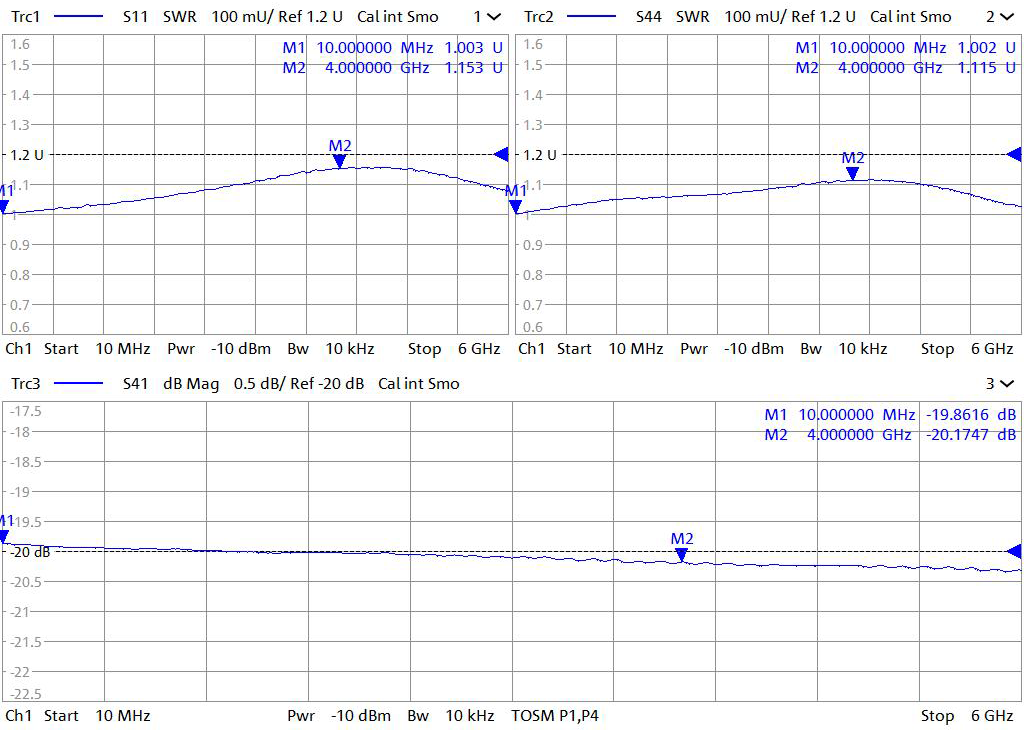This screenshot has width=1024, height=730.
Task: Click the Trc1 trace line legend
Action: 78,17
